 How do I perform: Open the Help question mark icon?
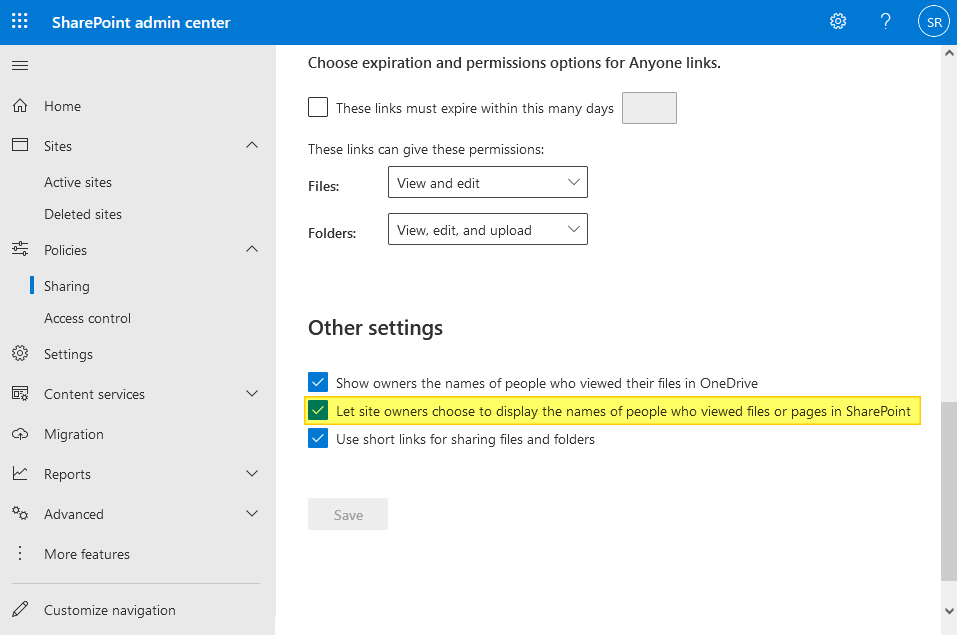[x=885, y=21]
